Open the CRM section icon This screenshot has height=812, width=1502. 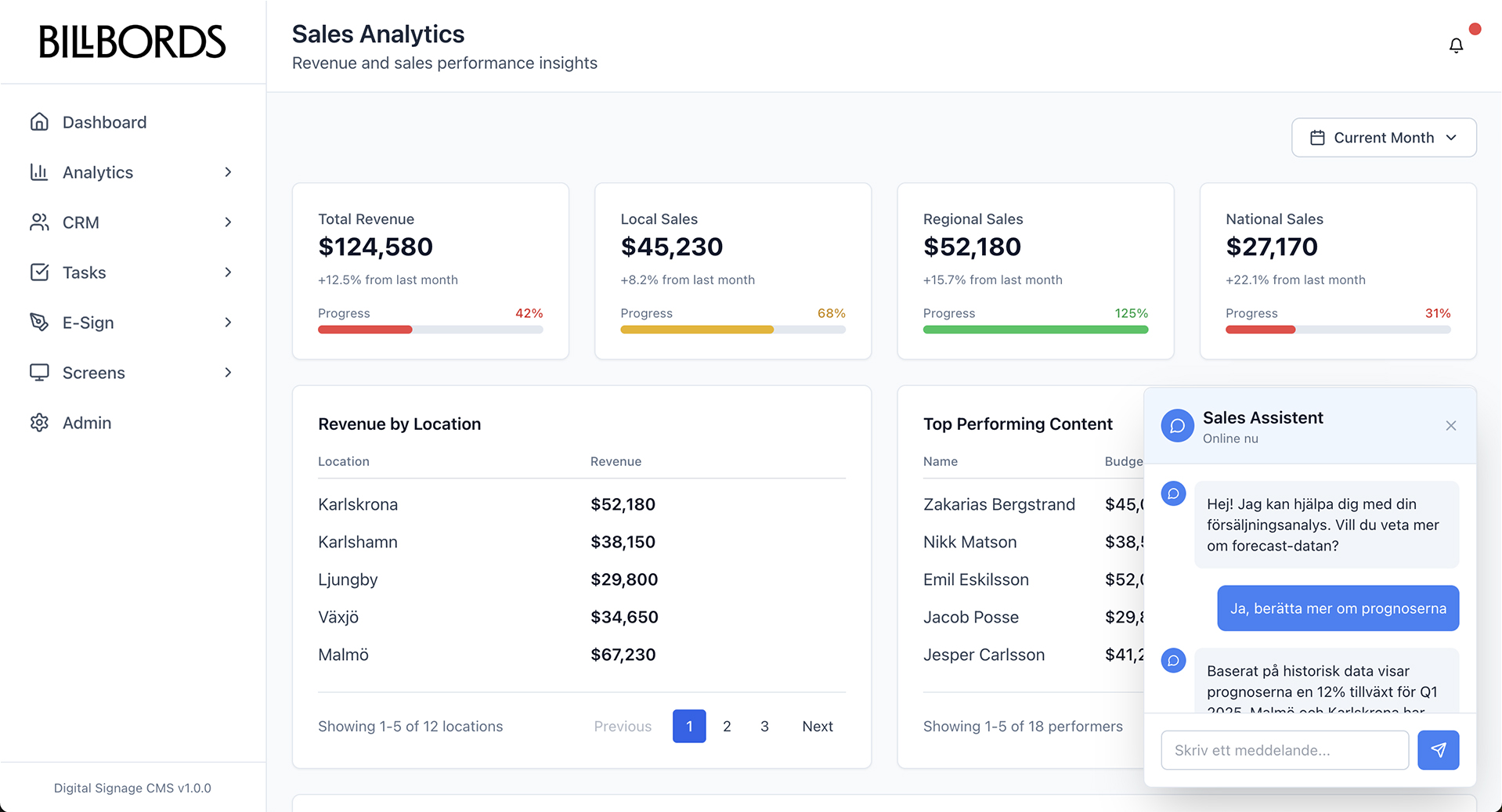point(40,222)
